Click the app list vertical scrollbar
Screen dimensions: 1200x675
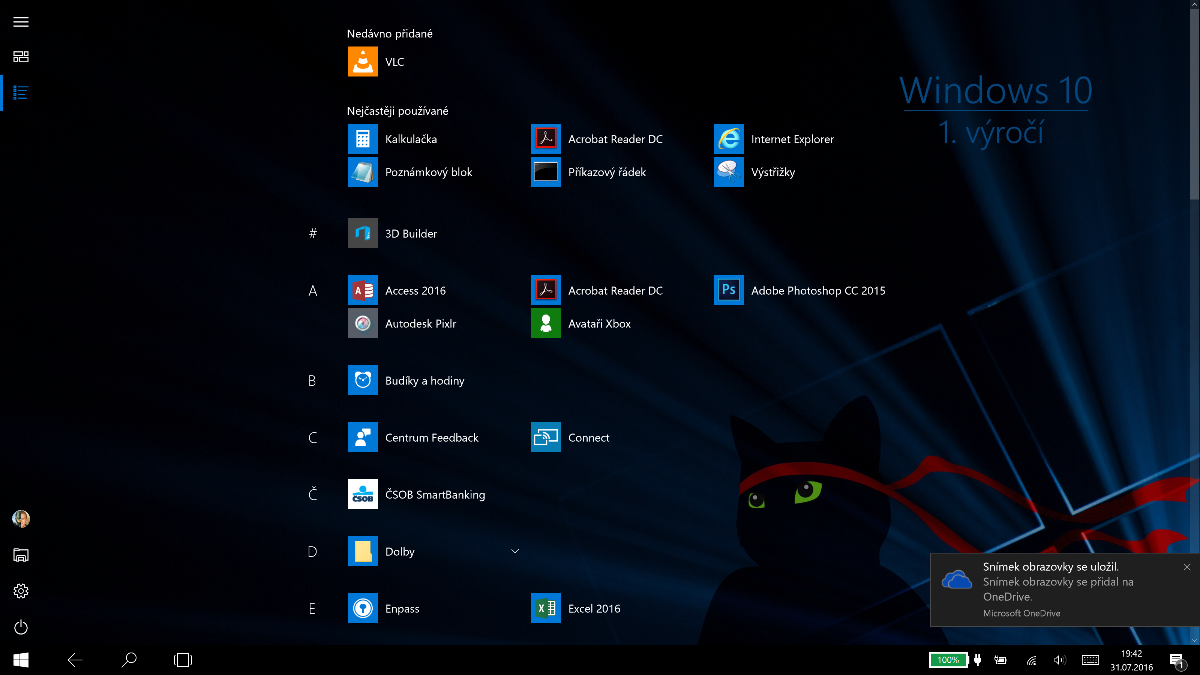(1194, 100)
